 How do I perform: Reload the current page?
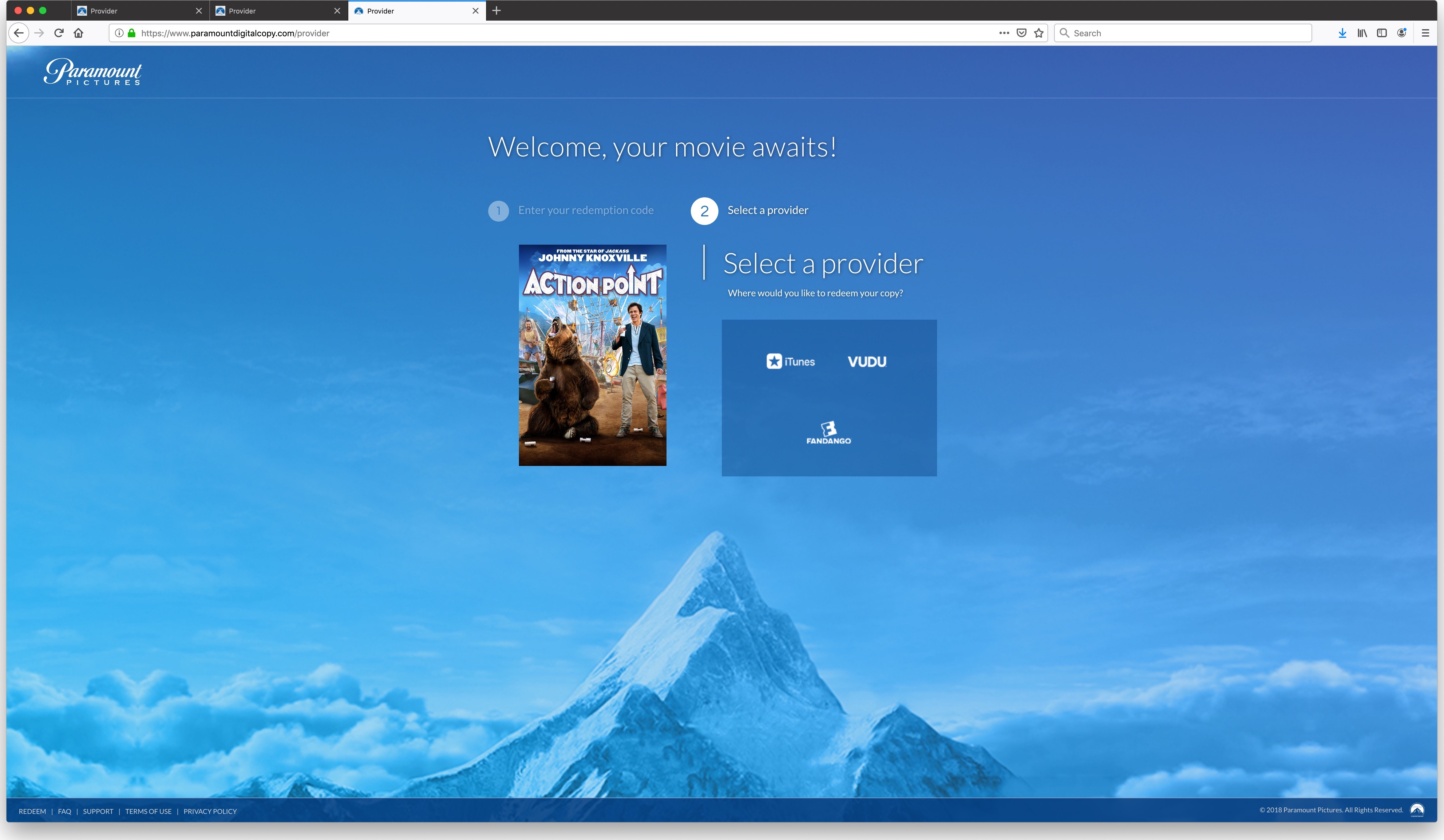click(59, 33)
